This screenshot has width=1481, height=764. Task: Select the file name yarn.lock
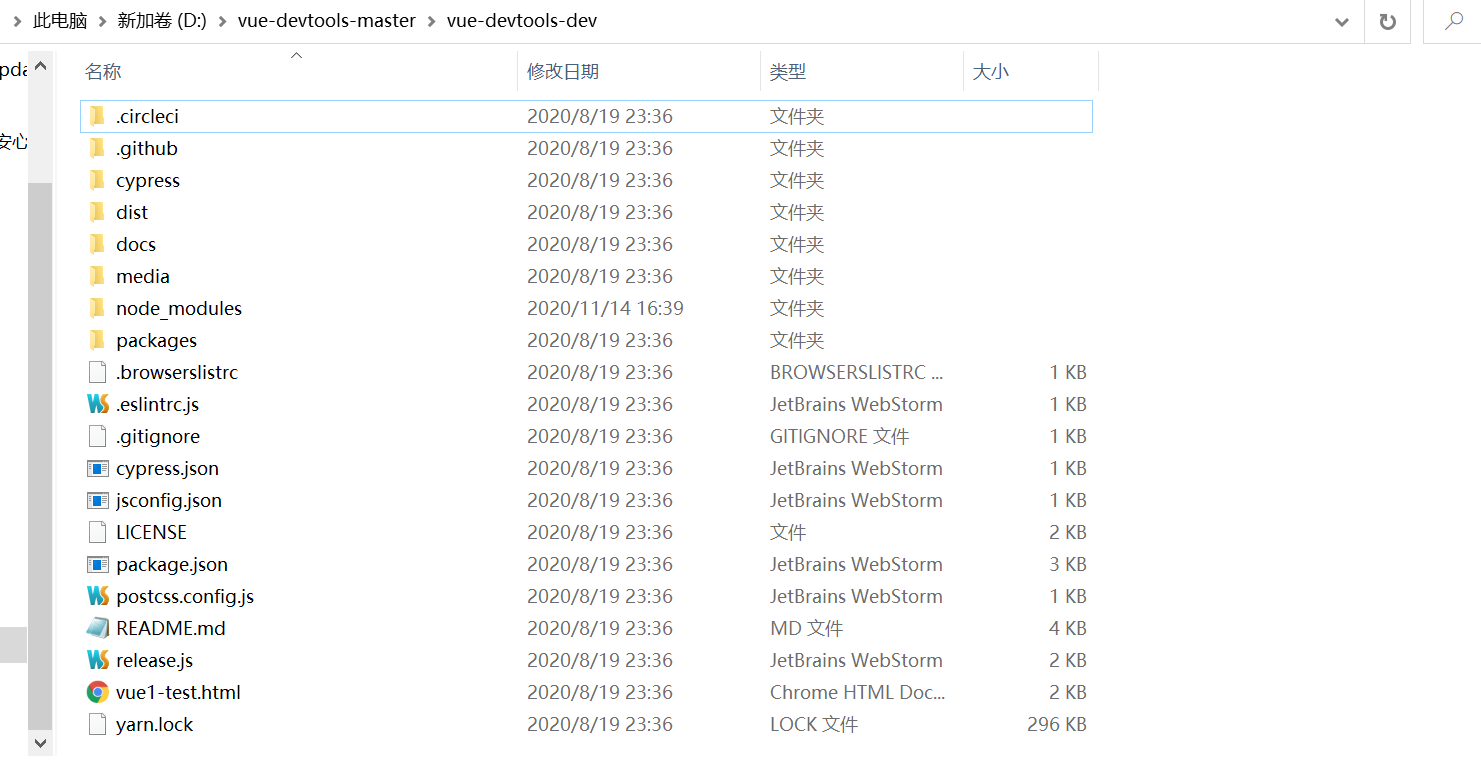tap(155, 724)
